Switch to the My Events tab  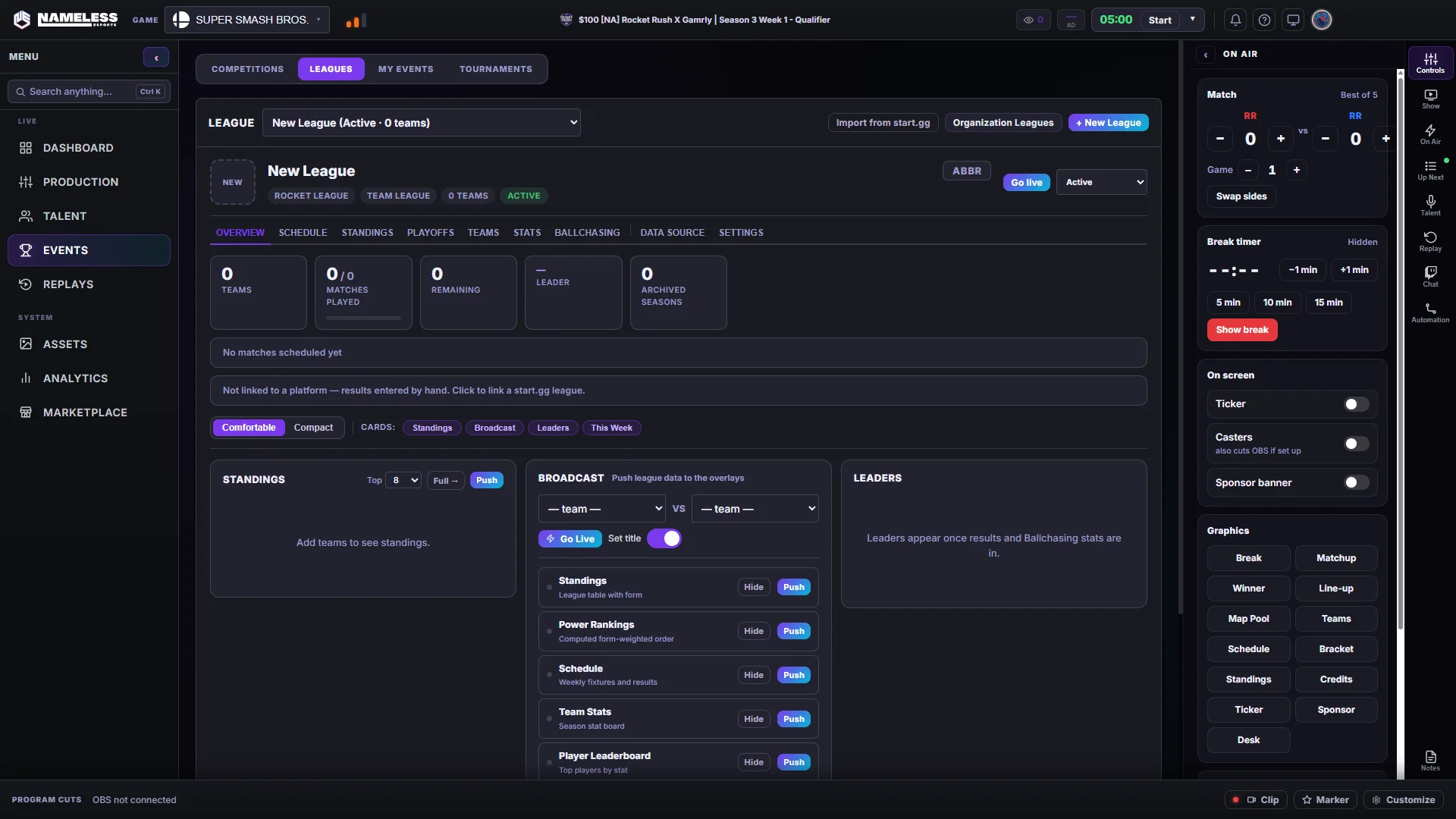406,69
